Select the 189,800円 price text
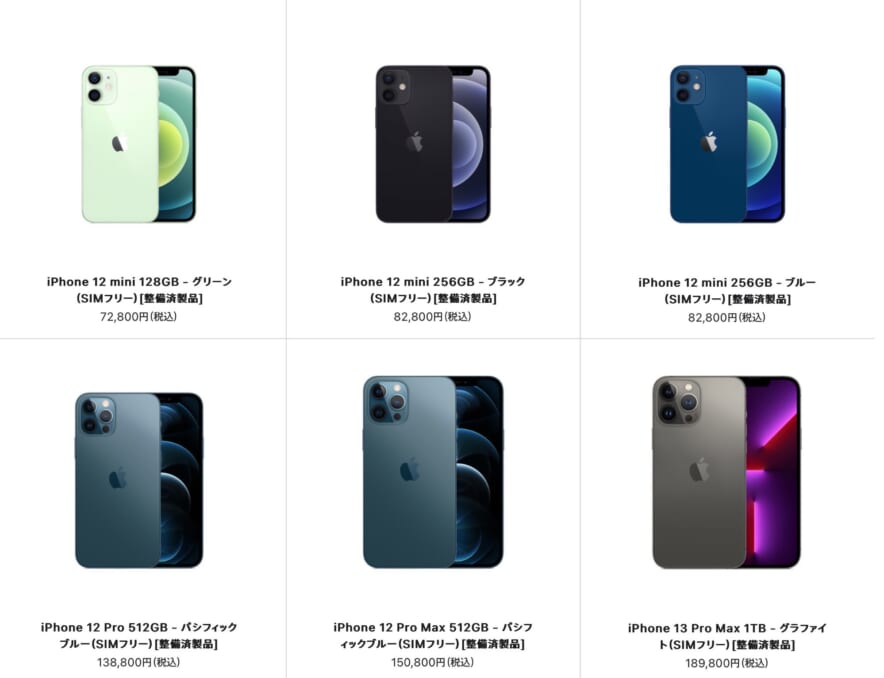884x678 pixels. [727, 663]
